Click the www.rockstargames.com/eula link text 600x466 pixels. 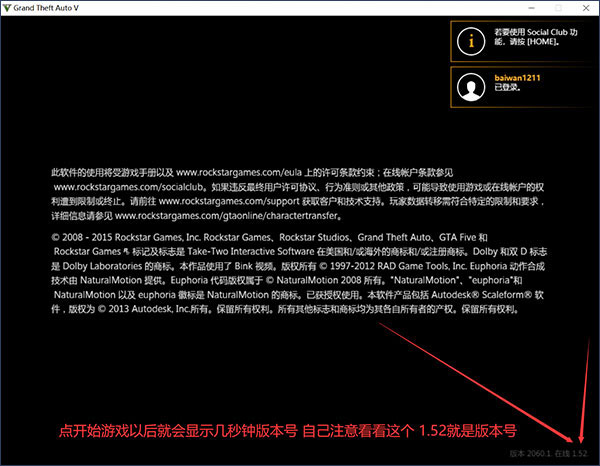[239, 173]
